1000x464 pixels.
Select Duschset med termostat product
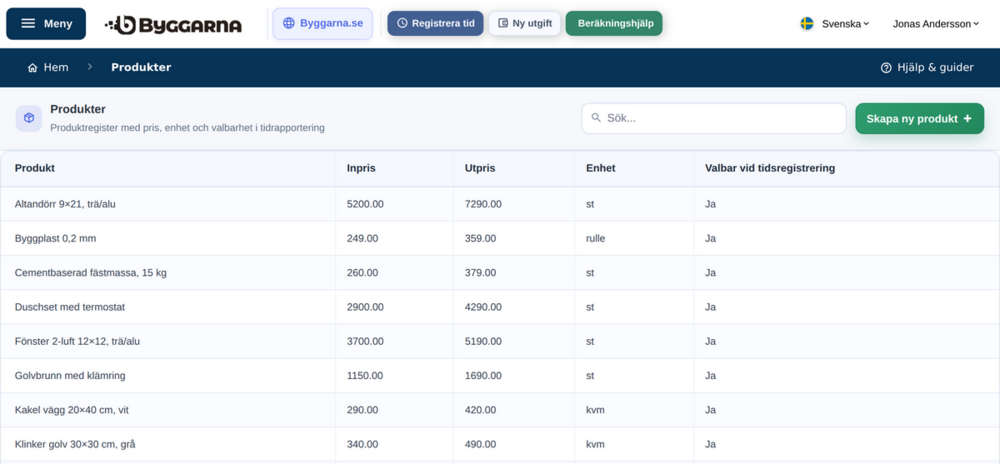coord(500,307)
